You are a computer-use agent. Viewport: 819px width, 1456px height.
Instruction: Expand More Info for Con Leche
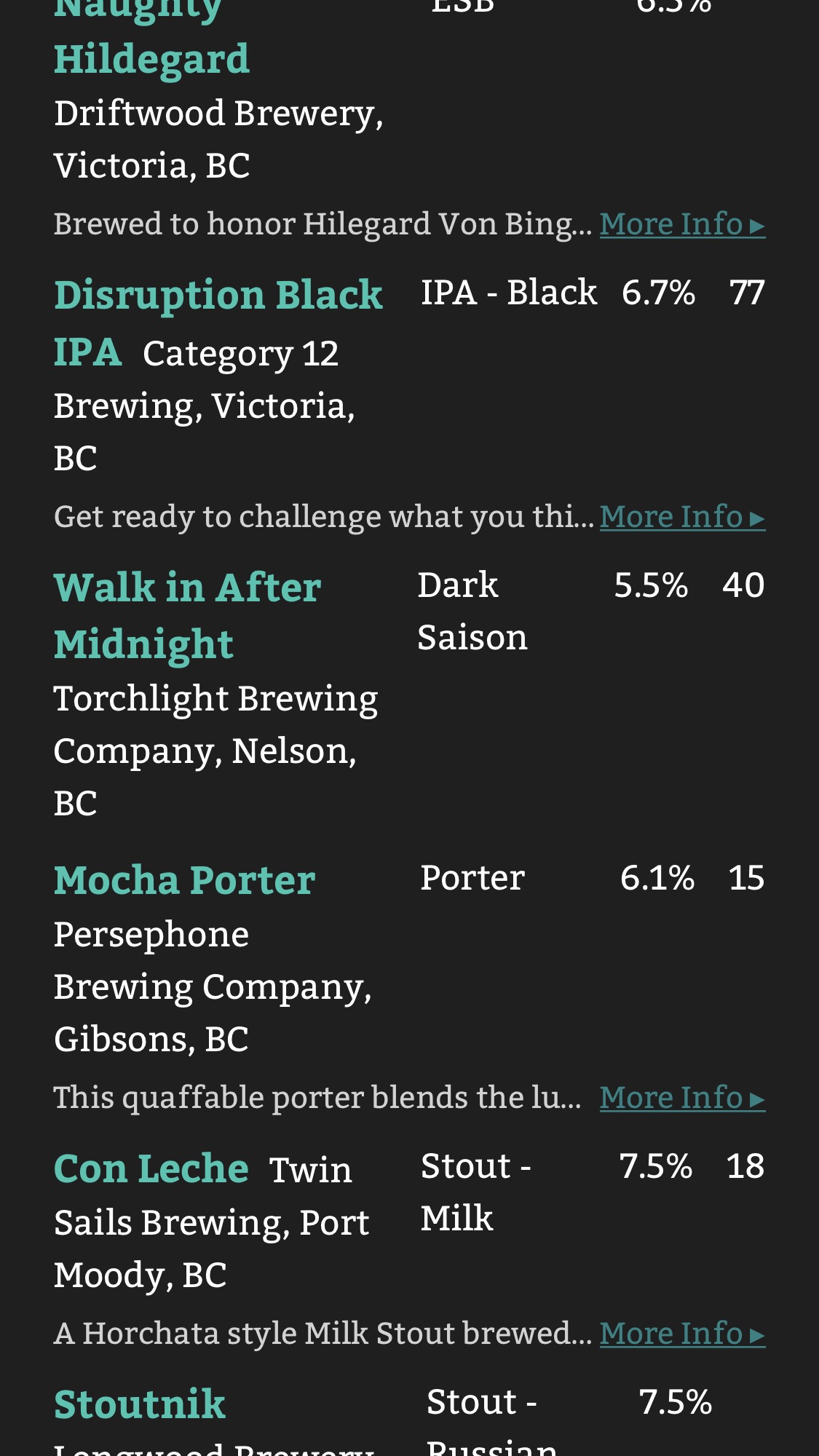click(x=681, y=1334)
